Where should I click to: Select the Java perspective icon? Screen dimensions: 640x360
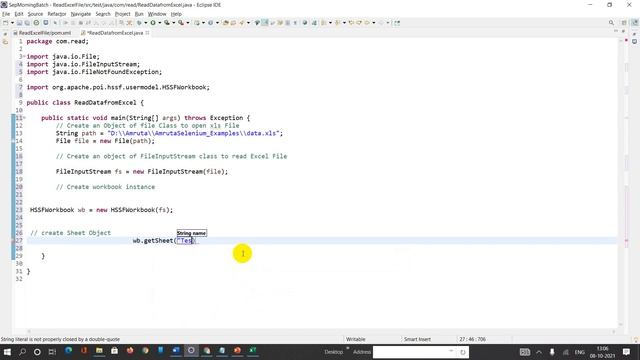(x=635, y=23)
